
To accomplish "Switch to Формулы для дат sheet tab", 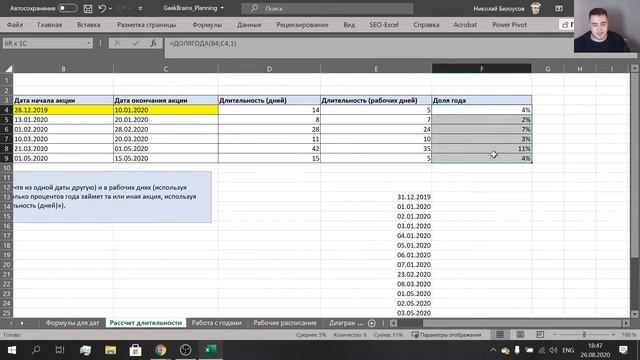I will click(x=72, y=323).
